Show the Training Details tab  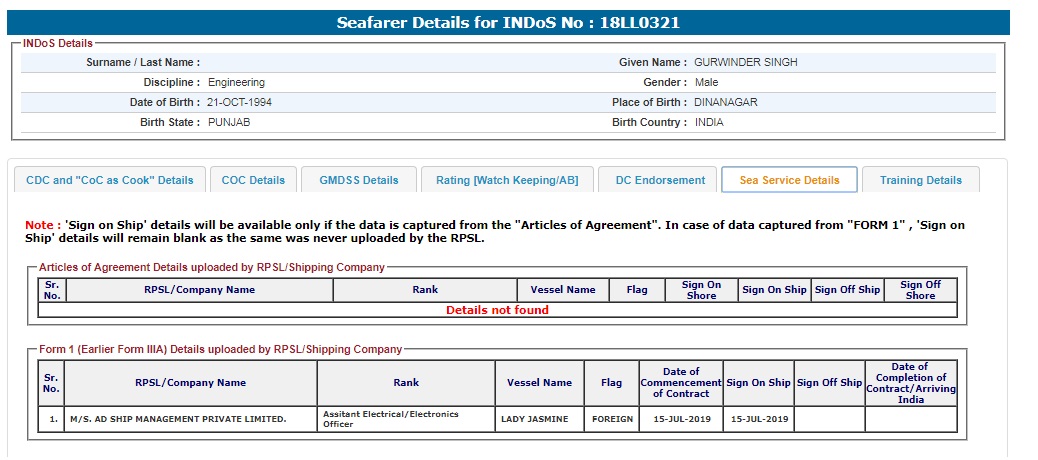(920, 180)
